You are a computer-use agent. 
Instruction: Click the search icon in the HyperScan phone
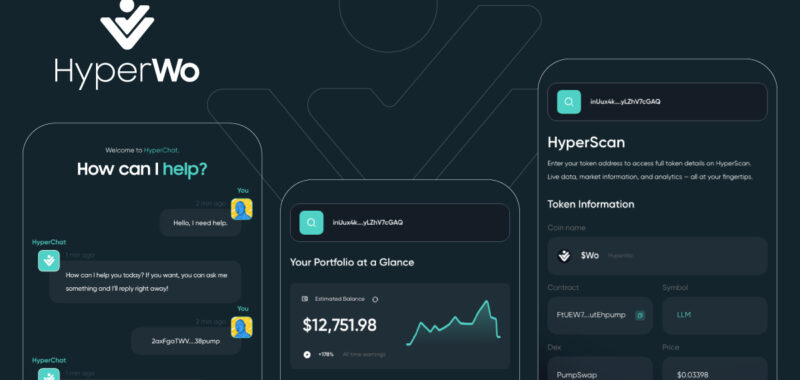(569, 102)
